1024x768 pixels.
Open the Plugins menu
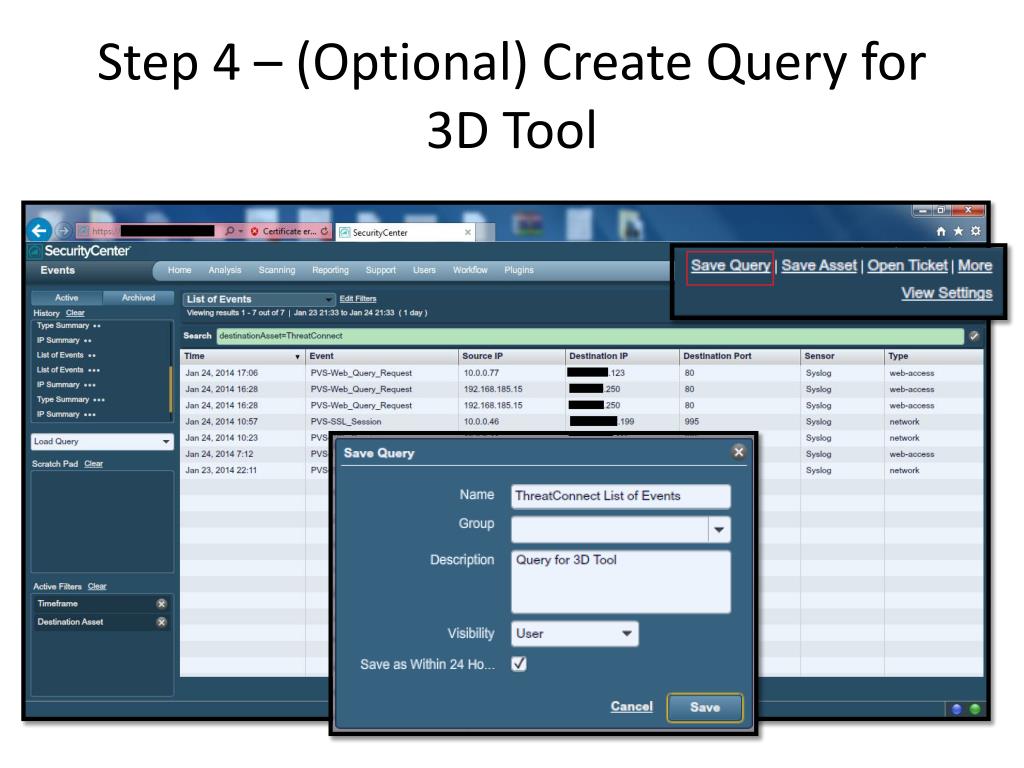click(x=519, y=270)
